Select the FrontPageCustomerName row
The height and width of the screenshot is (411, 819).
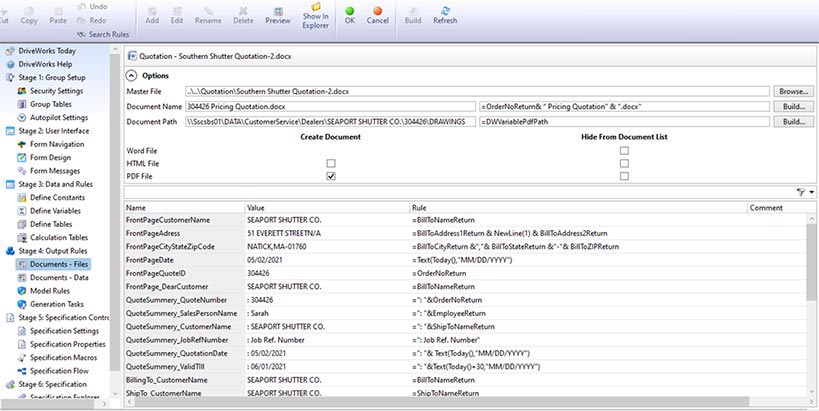(466, 220)
